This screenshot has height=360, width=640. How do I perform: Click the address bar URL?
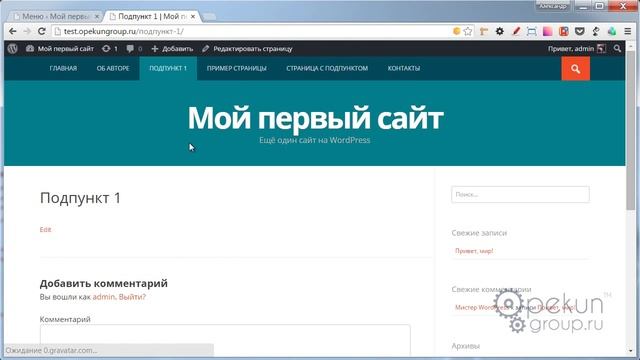(123, 31)
